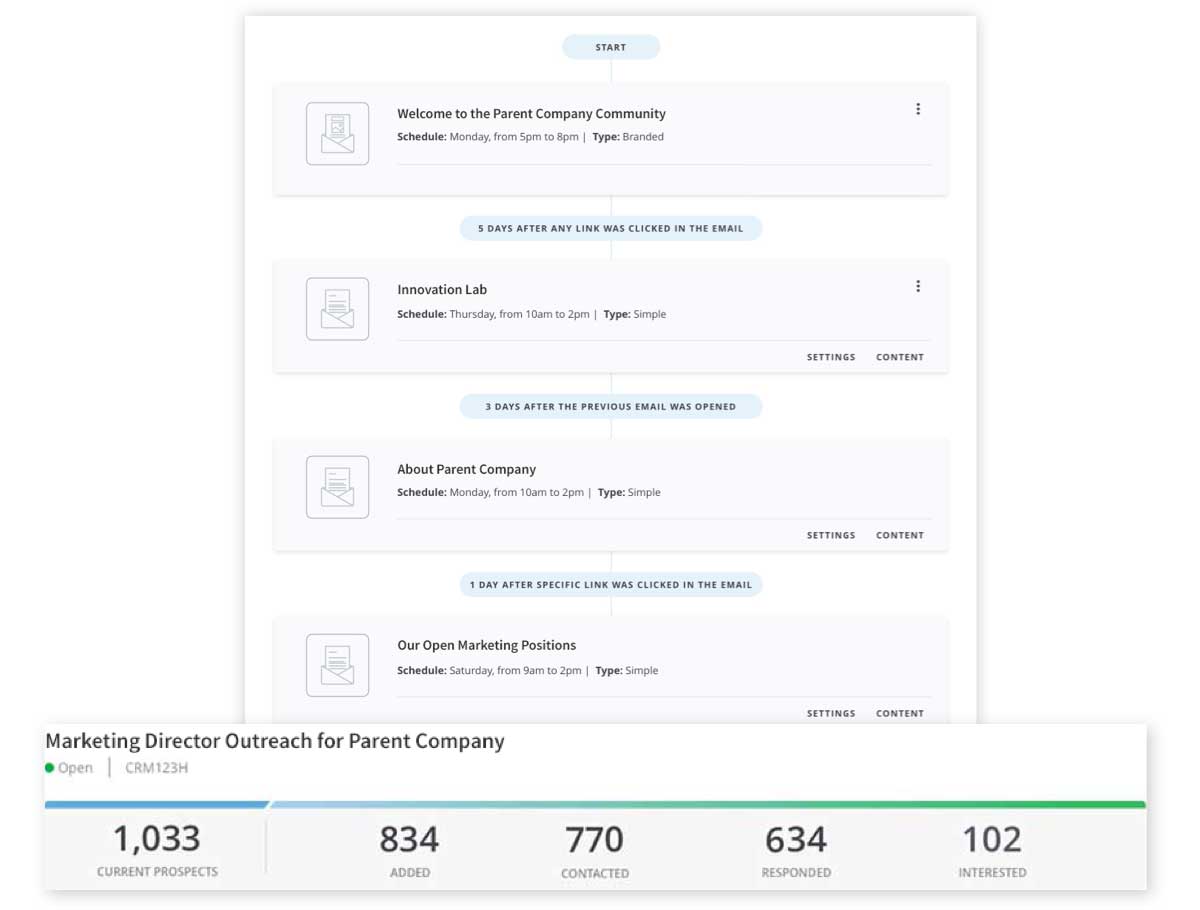Open Content for Open Marketing Positions email
The image size is (1200, 910).
[x=900, y=713]
